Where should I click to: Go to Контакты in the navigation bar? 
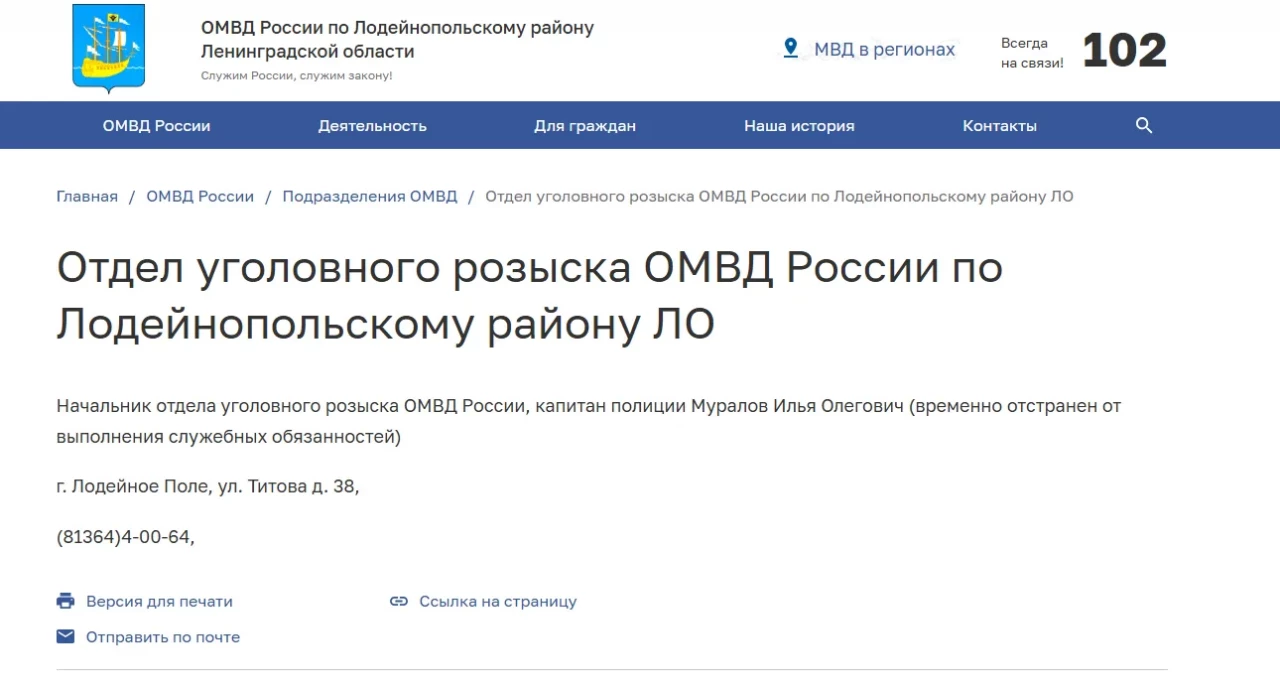[999, 126]
